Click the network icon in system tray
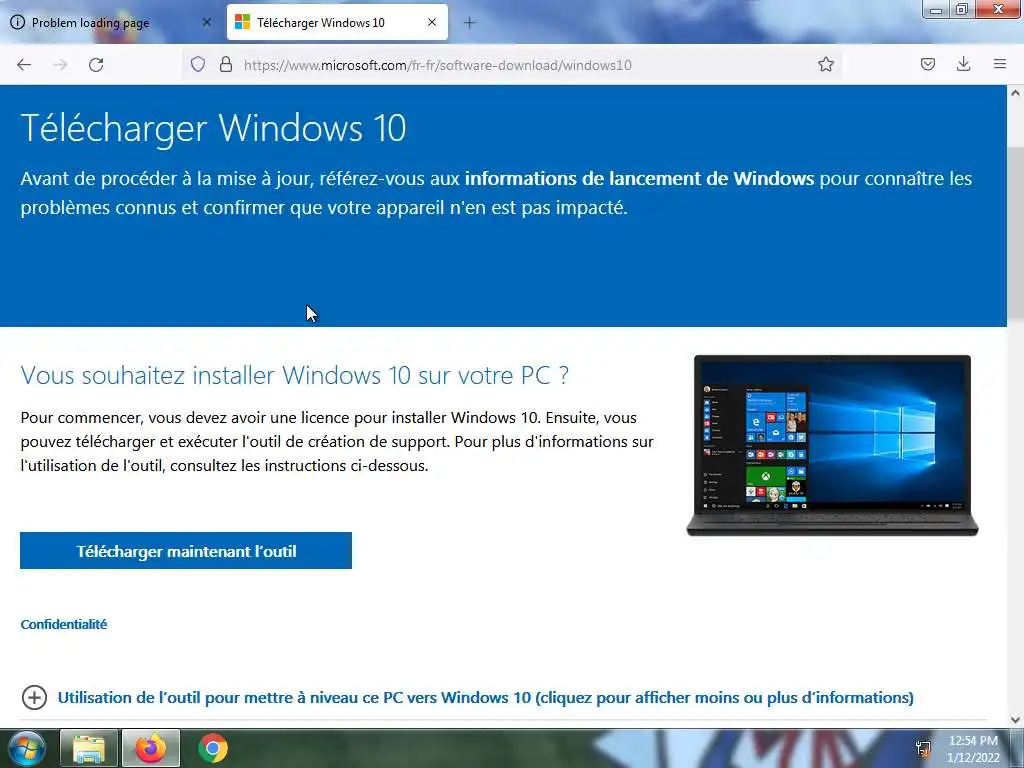This screenshot has width=1024, height=768. click(923, 748)
